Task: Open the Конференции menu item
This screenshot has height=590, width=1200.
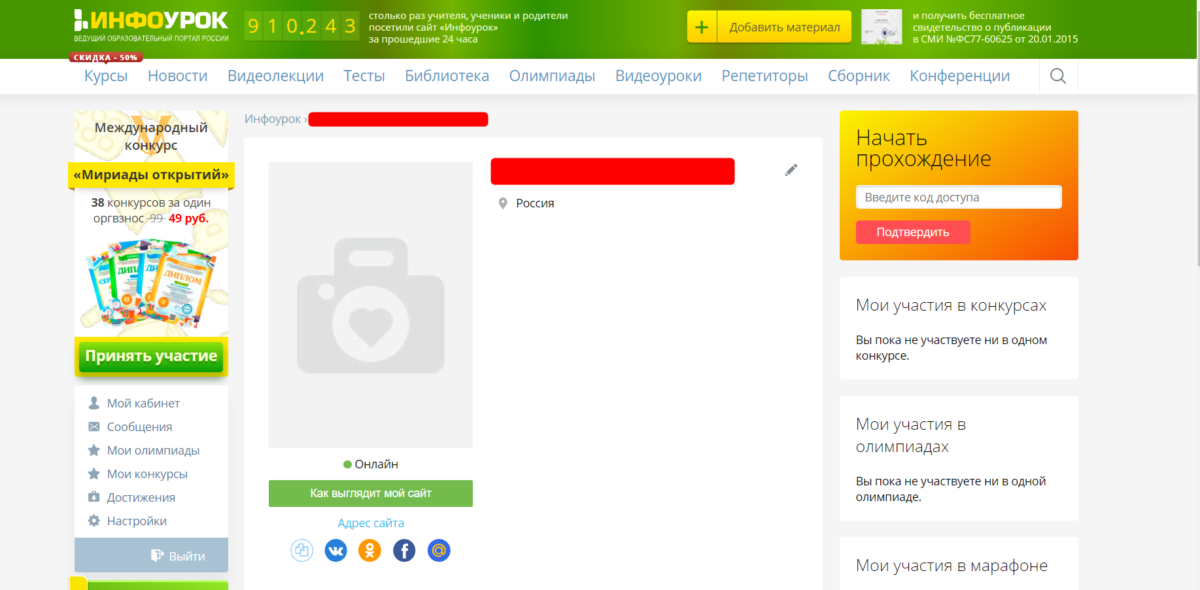Action: 960,76
